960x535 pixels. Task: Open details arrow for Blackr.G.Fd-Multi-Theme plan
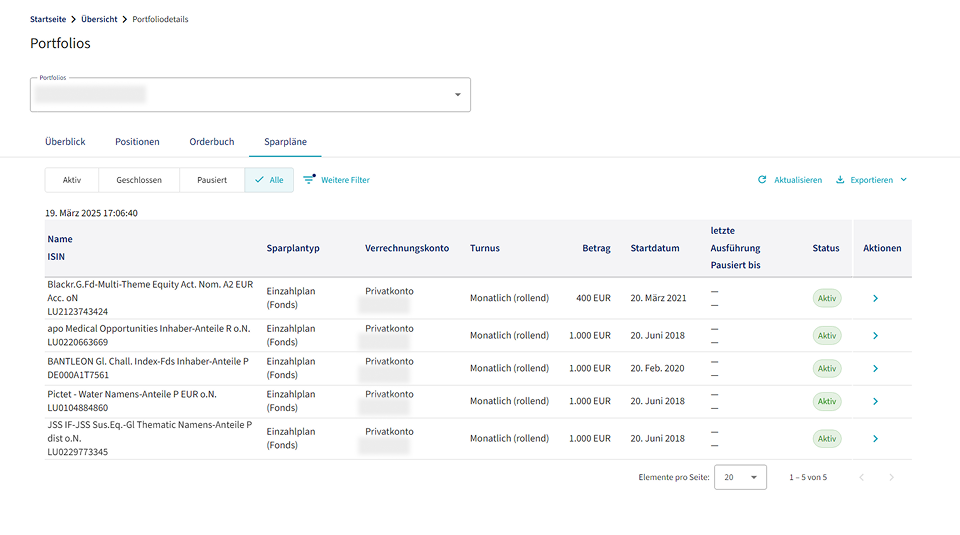876,298
